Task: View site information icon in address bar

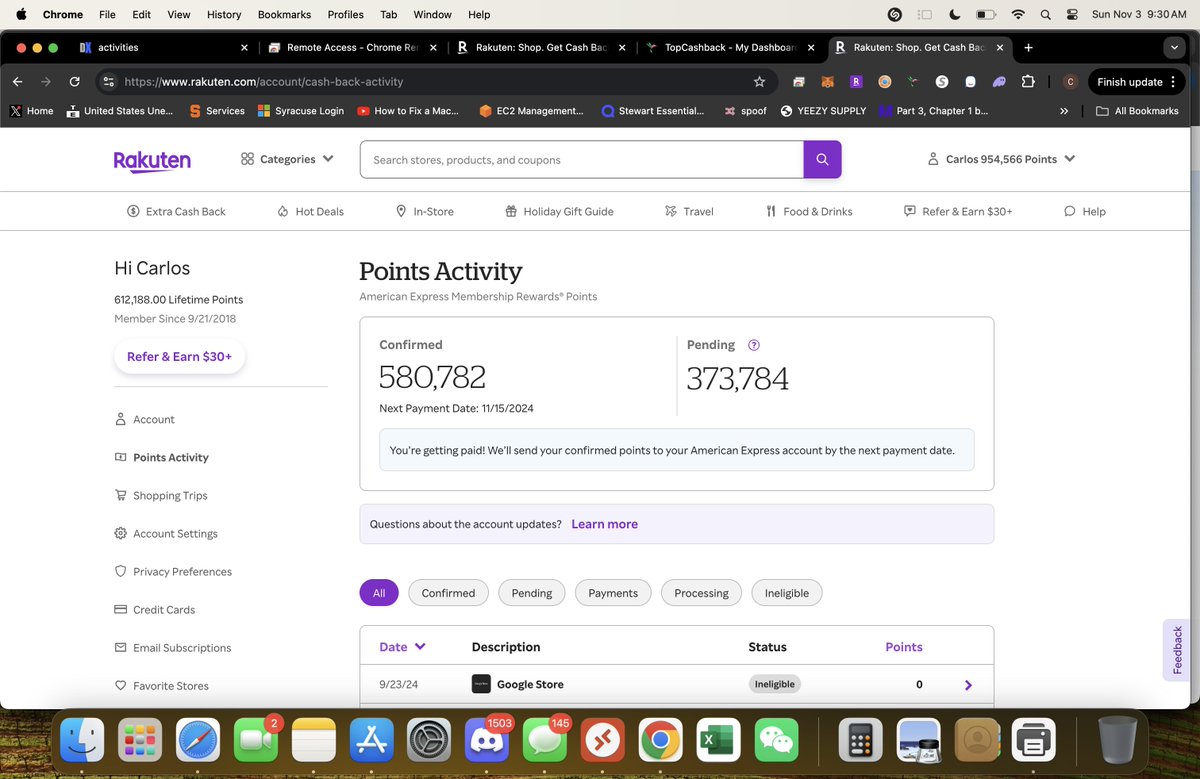Action: click(x=108, y=82)
